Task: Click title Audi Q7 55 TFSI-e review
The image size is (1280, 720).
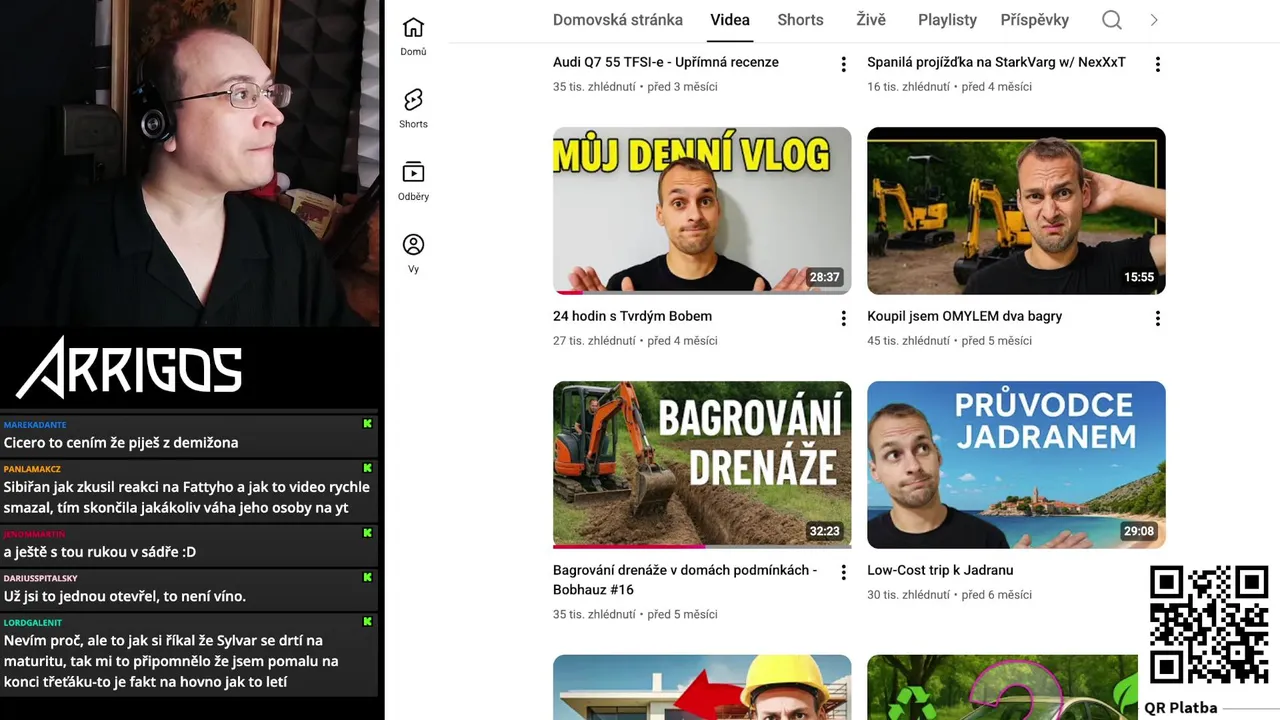Action: [x=666, y=62]
